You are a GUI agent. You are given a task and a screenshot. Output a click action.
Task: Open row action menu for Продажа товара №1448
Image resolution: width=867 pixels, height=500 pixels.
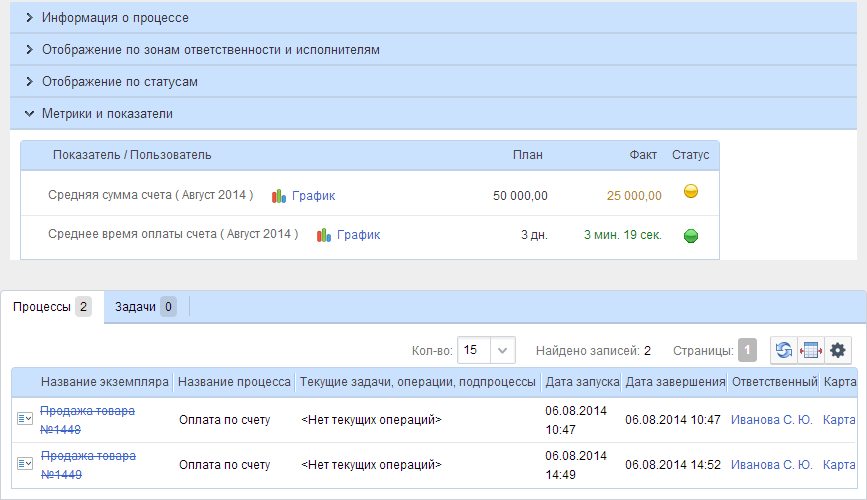pyautogui.click(x=25, y=418)
